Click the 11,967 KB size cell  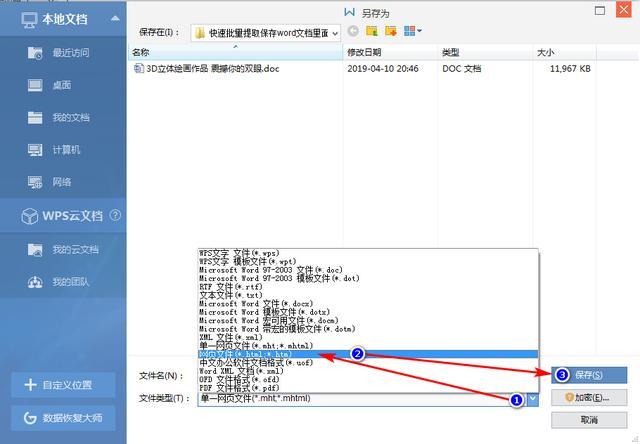pos(570,69)
